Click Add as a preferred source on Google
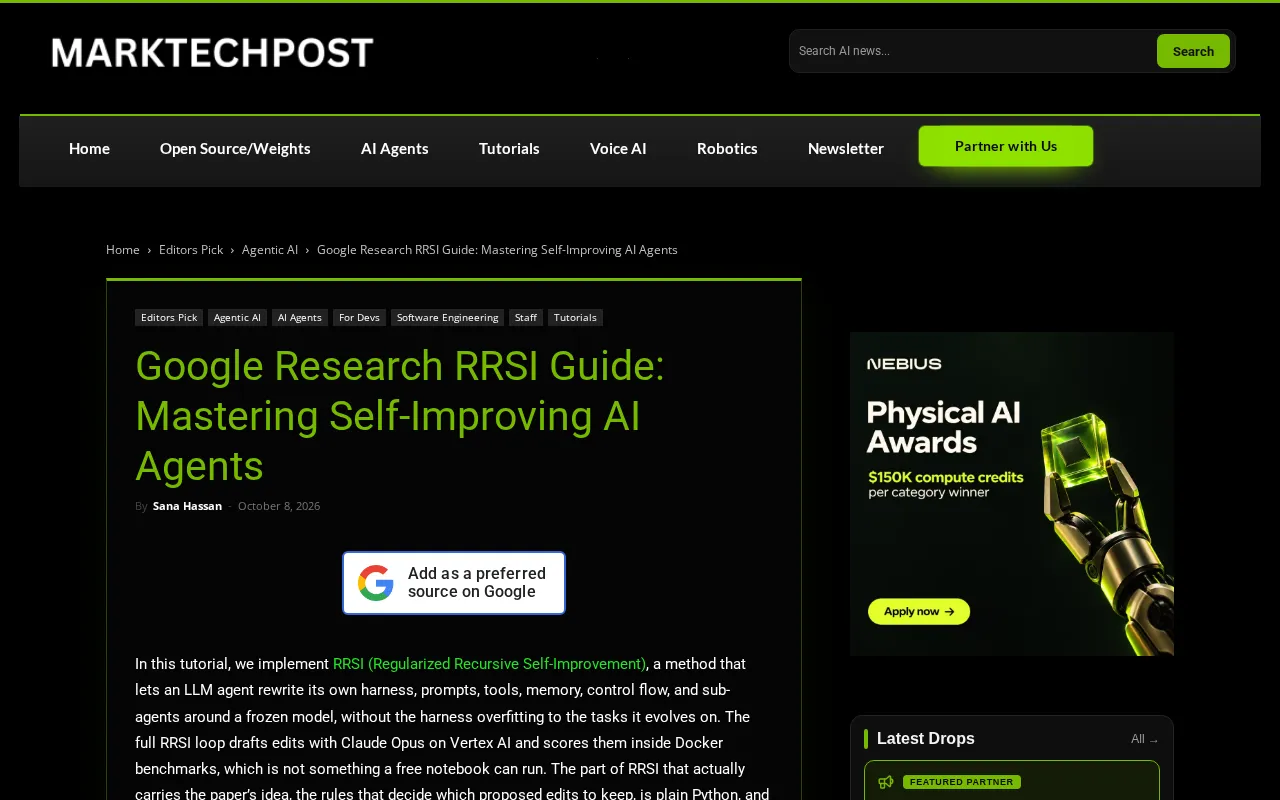1280x800 pixels. pyautogui.click(x=454, y=583)
